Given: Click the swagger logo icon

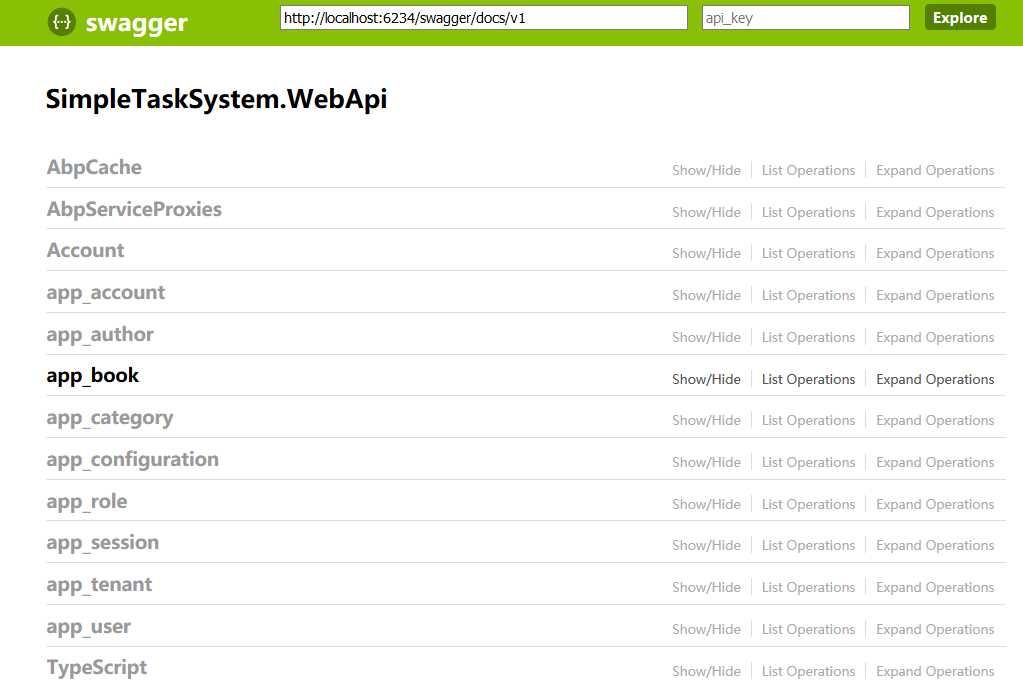Looking at the screenshot, I should tap(61, 22).
